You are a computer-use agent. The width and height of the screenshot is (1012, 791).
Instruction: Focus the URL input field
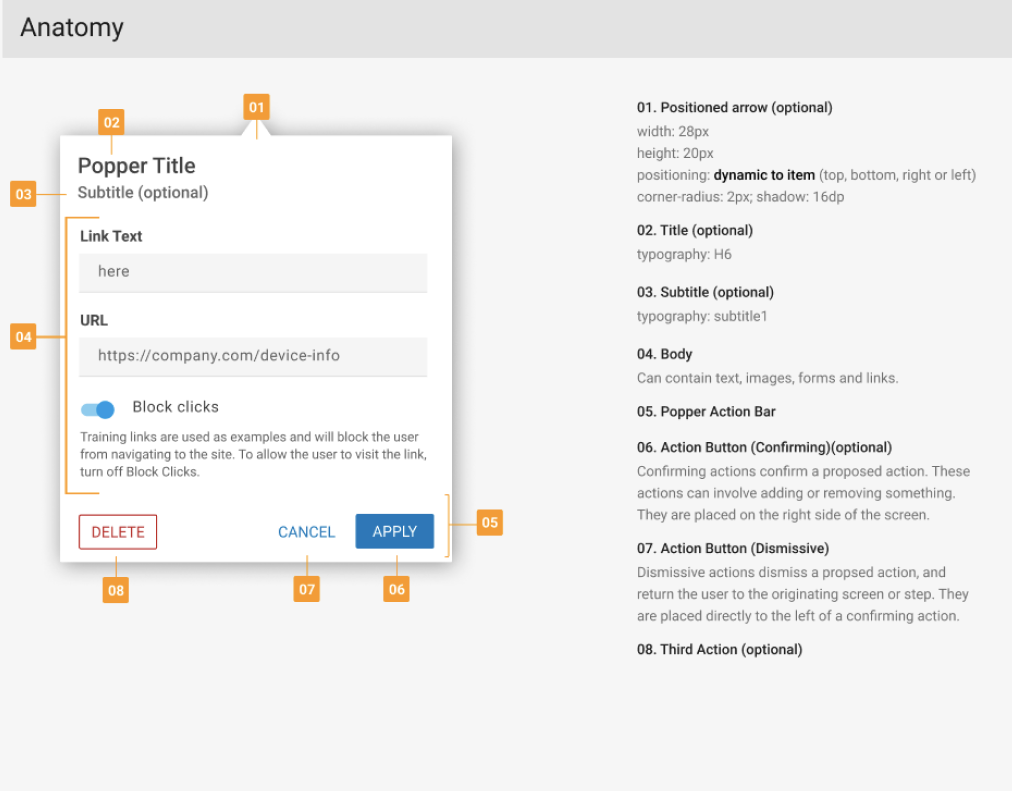[253, 356]
